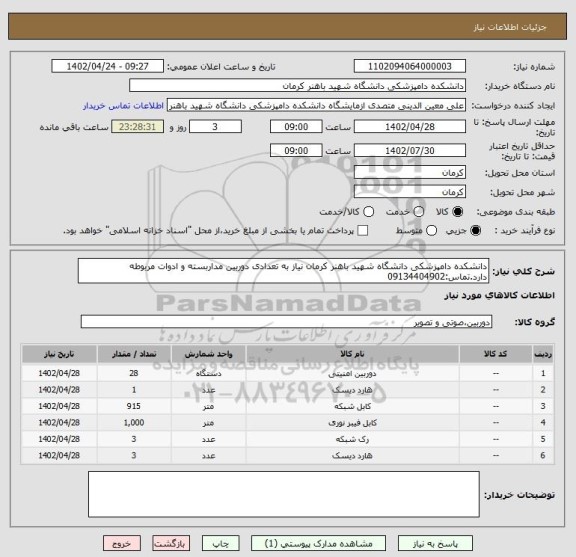Select the خدمت radio button
Image resolution: width=576 pixels, height=557 pixels.
418,212
